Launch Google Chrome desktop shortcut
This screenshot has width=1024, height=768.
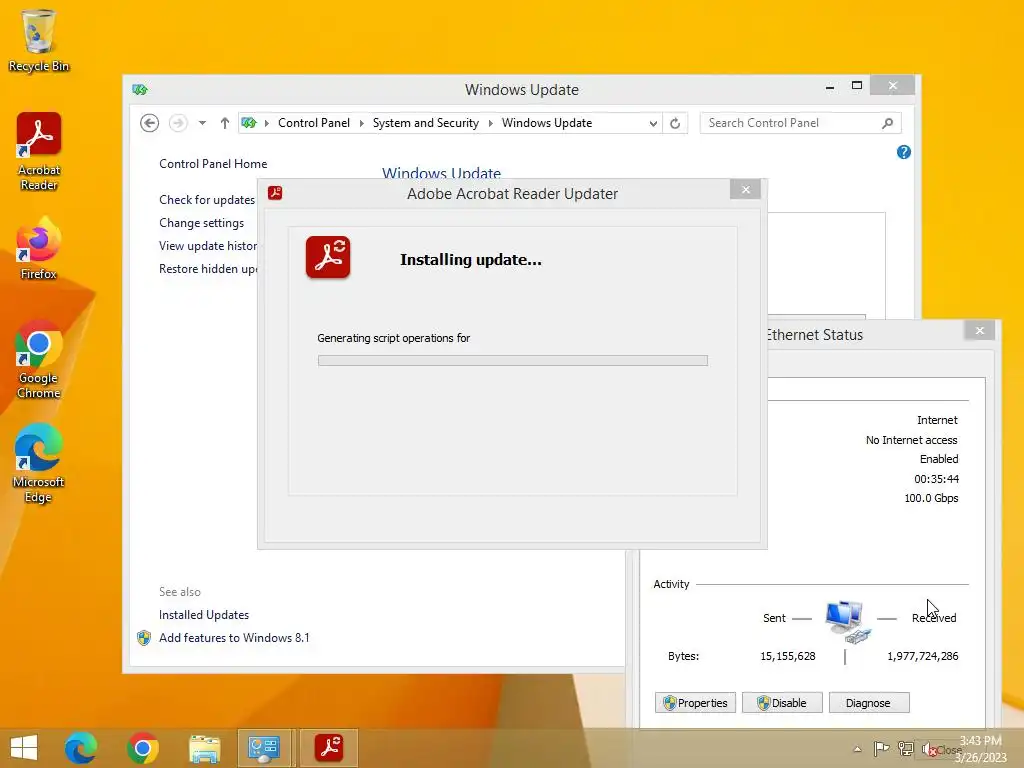[x=39, y=359]
